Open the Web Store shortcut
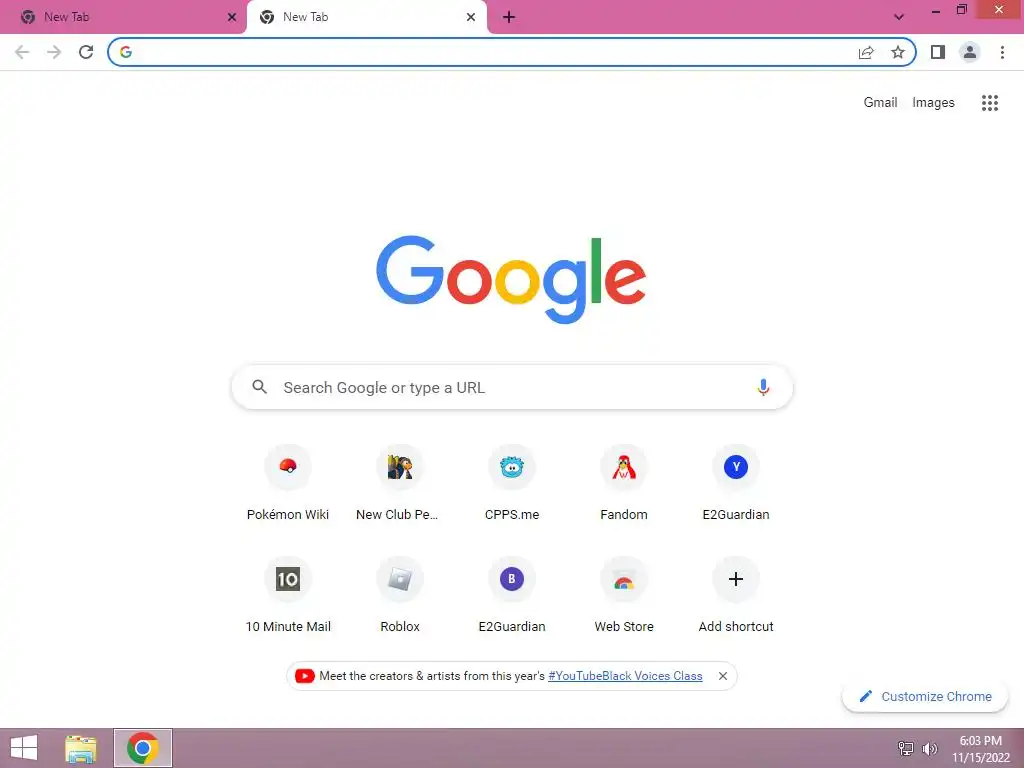The width and height of the screenshot is (1024, 768). 624,595
